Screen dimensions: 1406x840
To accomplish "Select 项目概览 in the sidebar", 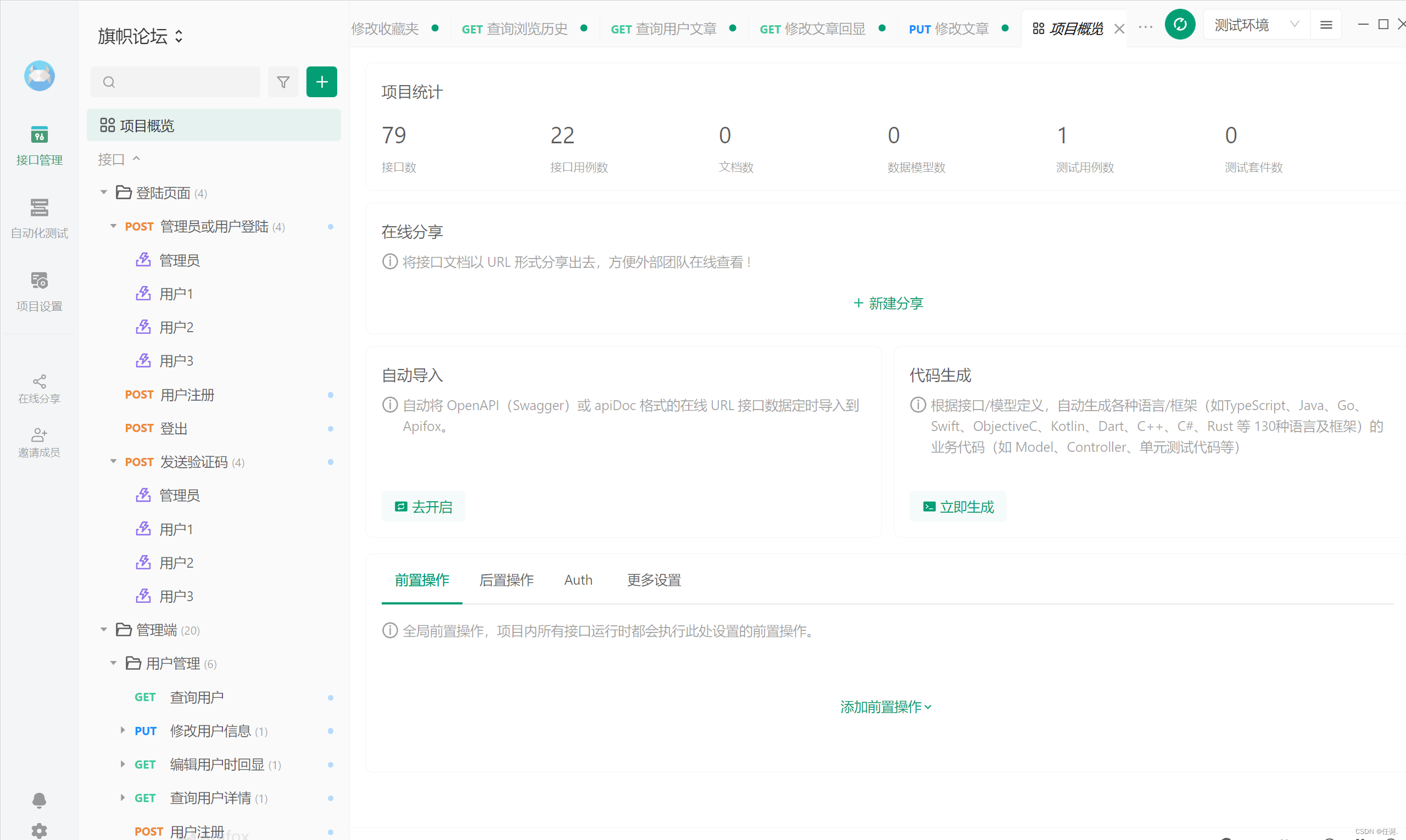I will point(214,125).
